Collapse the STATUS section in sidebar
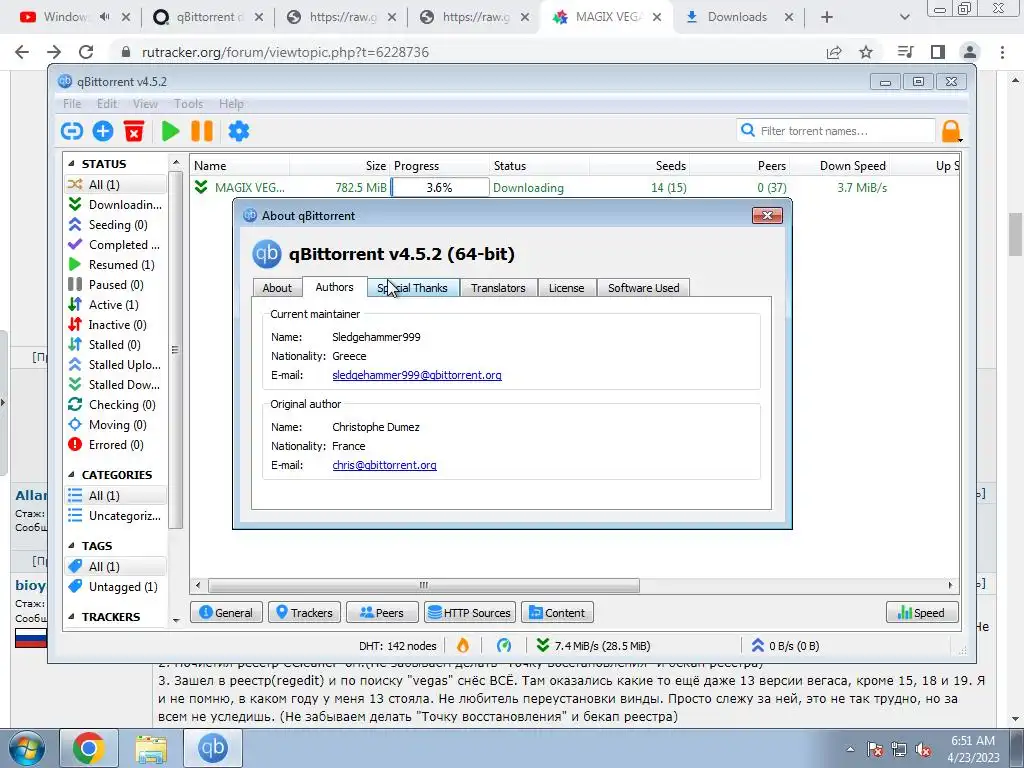Image resolution: width=1024 pixels, height=768 pixels. [x=72, y=164]
